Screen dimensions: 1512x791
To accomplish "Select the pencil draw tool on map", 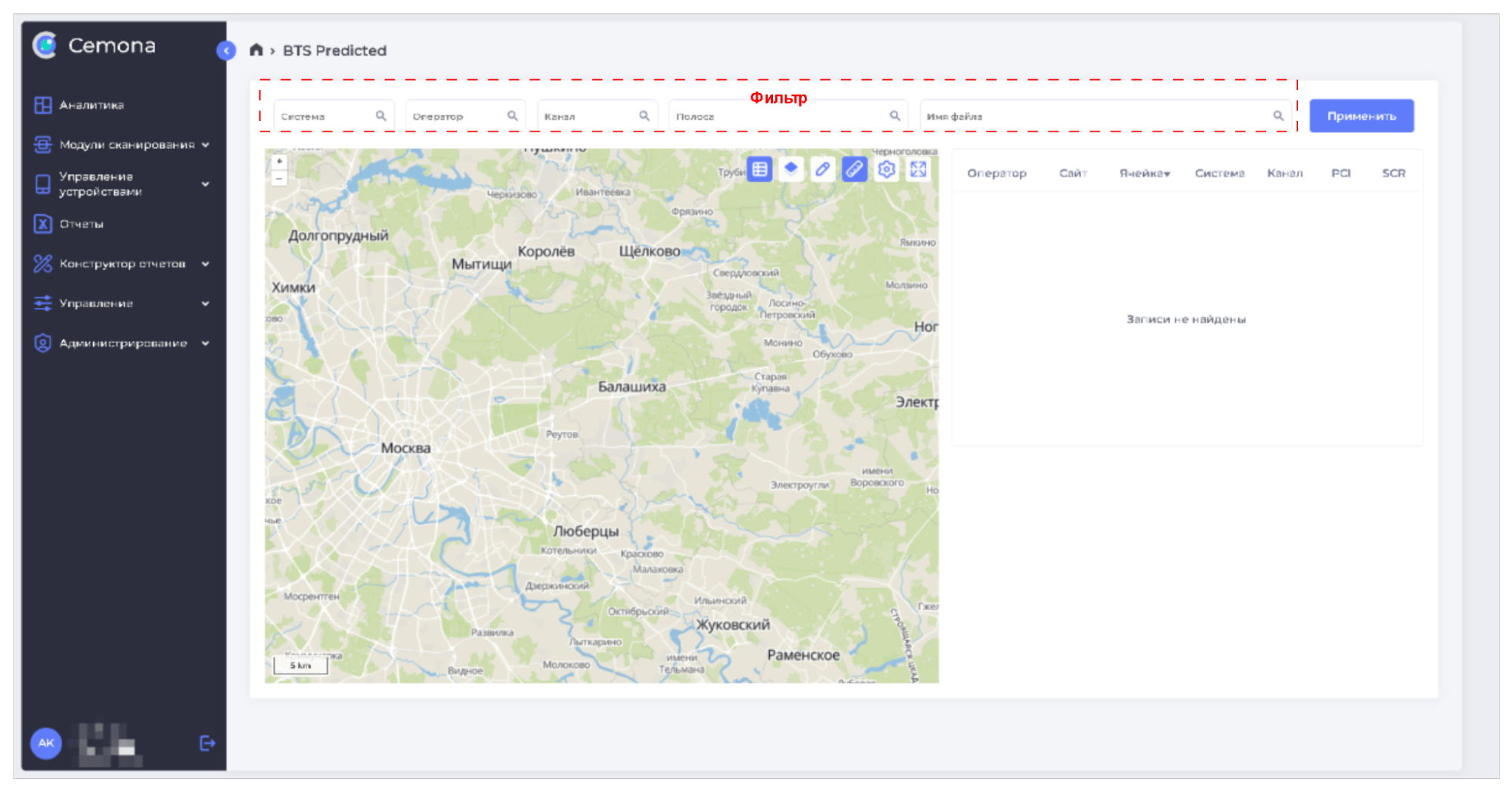I will (822, 169).
